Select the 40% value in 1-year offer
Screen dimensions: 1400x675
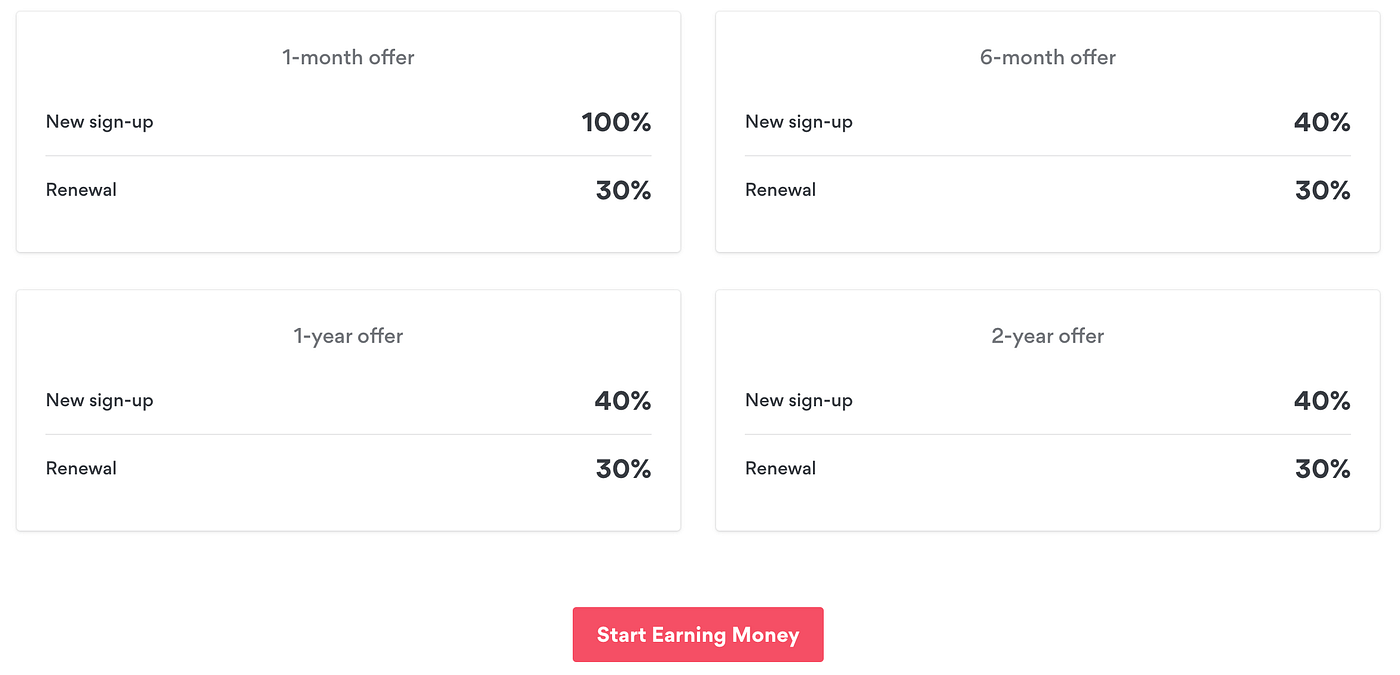623,401
